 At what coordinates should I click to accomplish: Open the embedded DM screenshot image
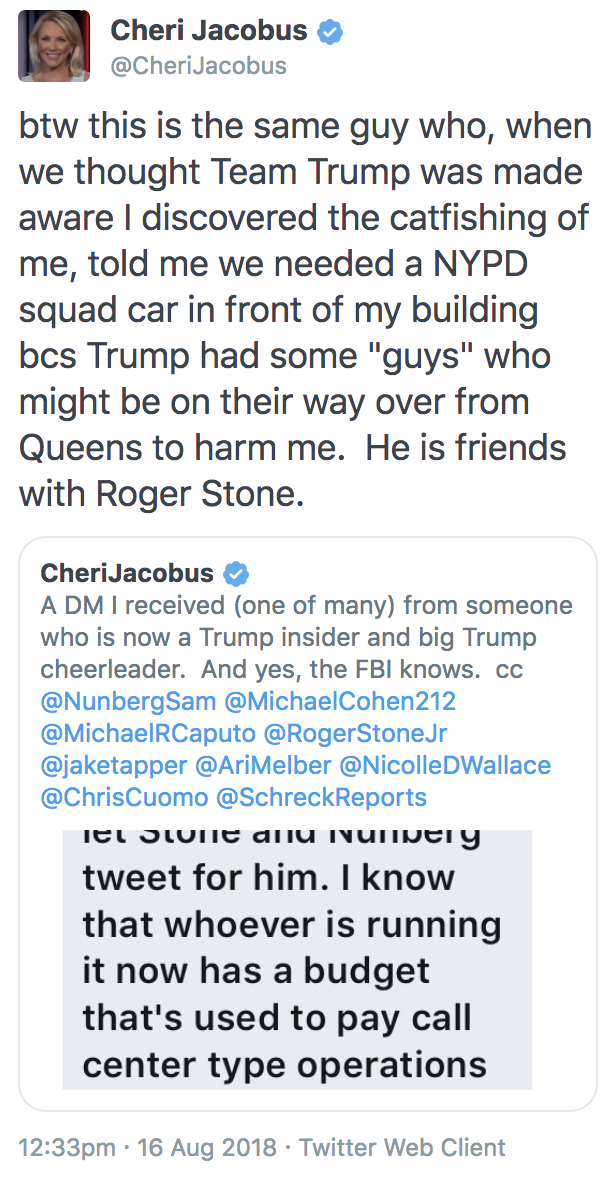(x=297, y=959)
